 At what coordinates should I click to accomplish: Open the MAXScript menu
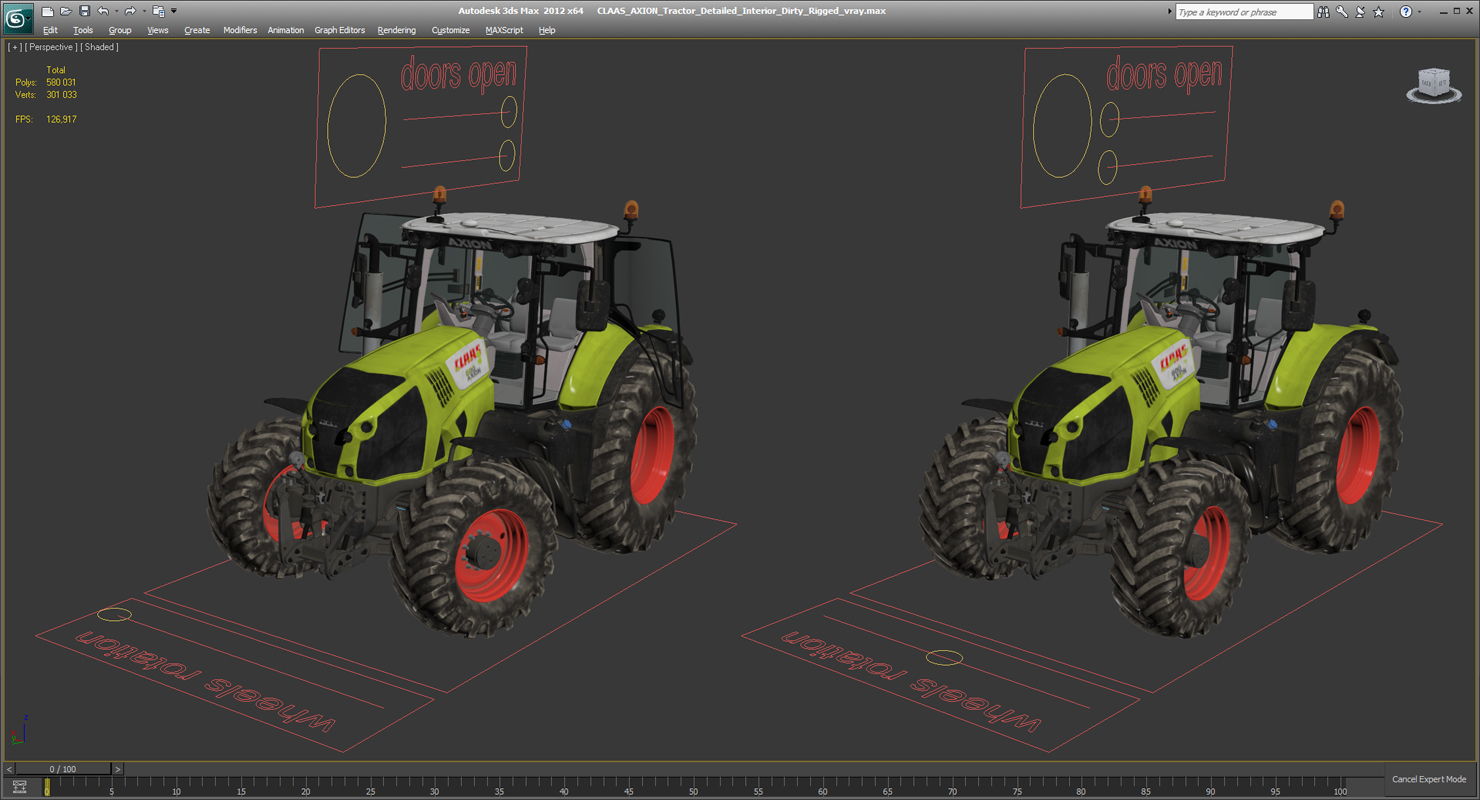pyautogui.click(x=504, y=30)
